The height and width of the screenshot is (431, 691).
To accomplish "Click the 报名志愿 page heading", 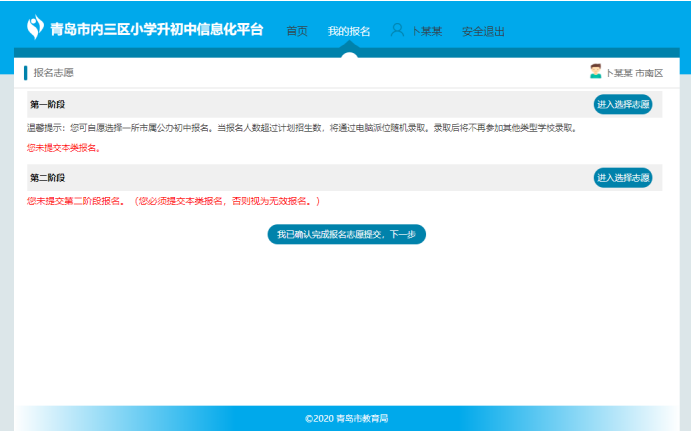I will click(x=53, y=73).
